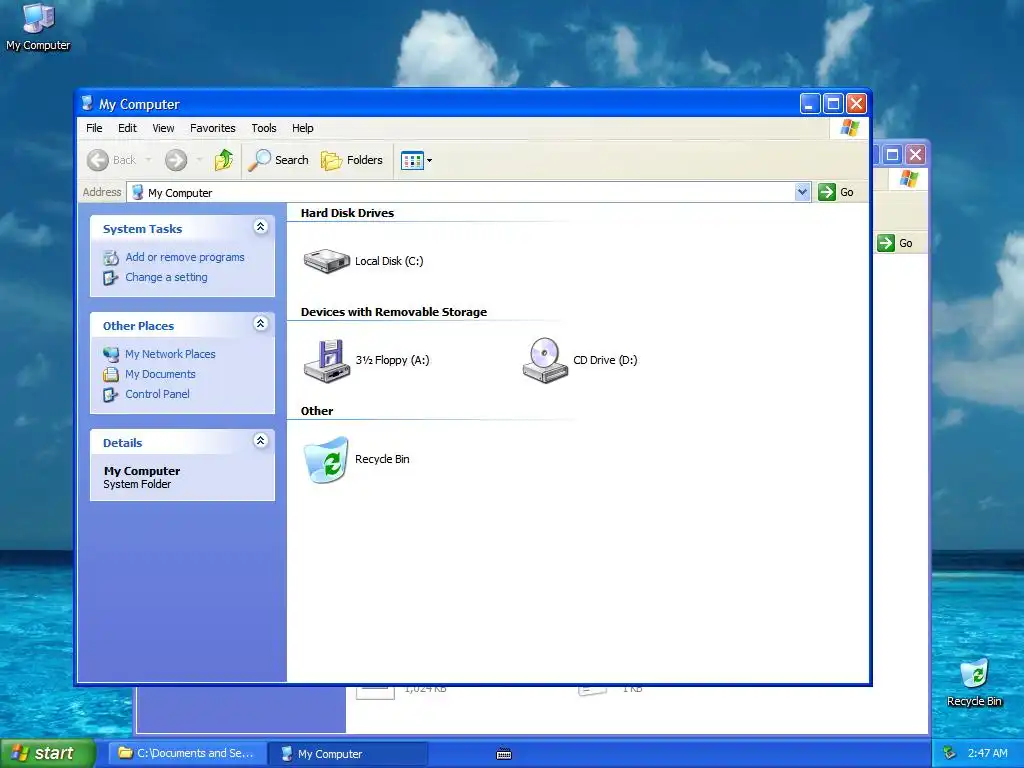Open My Network Places link

(170, 354)
